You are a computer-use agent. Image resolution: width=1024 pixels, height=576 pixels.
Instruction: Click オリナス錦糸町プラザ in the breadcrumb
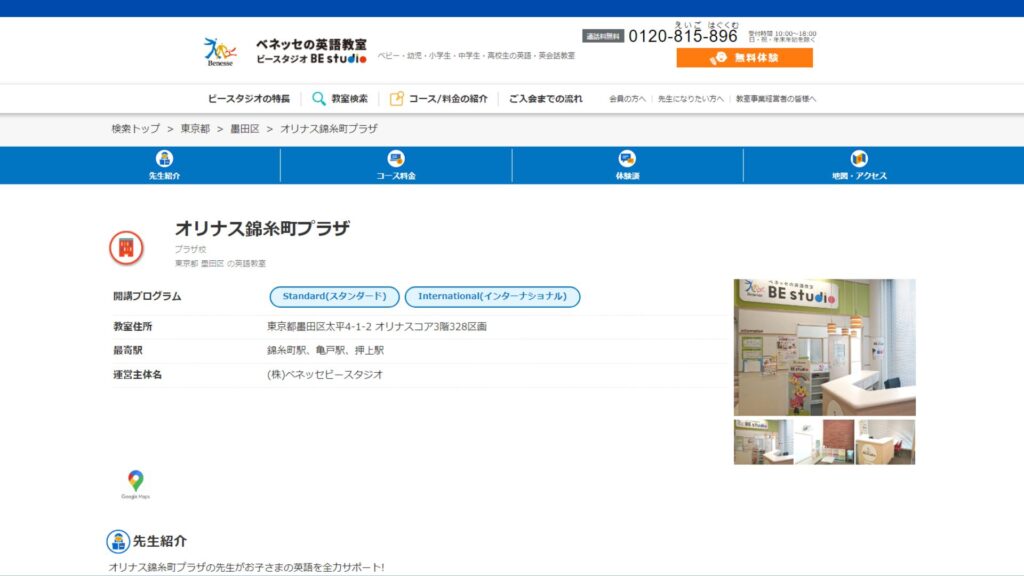(329, 129)
